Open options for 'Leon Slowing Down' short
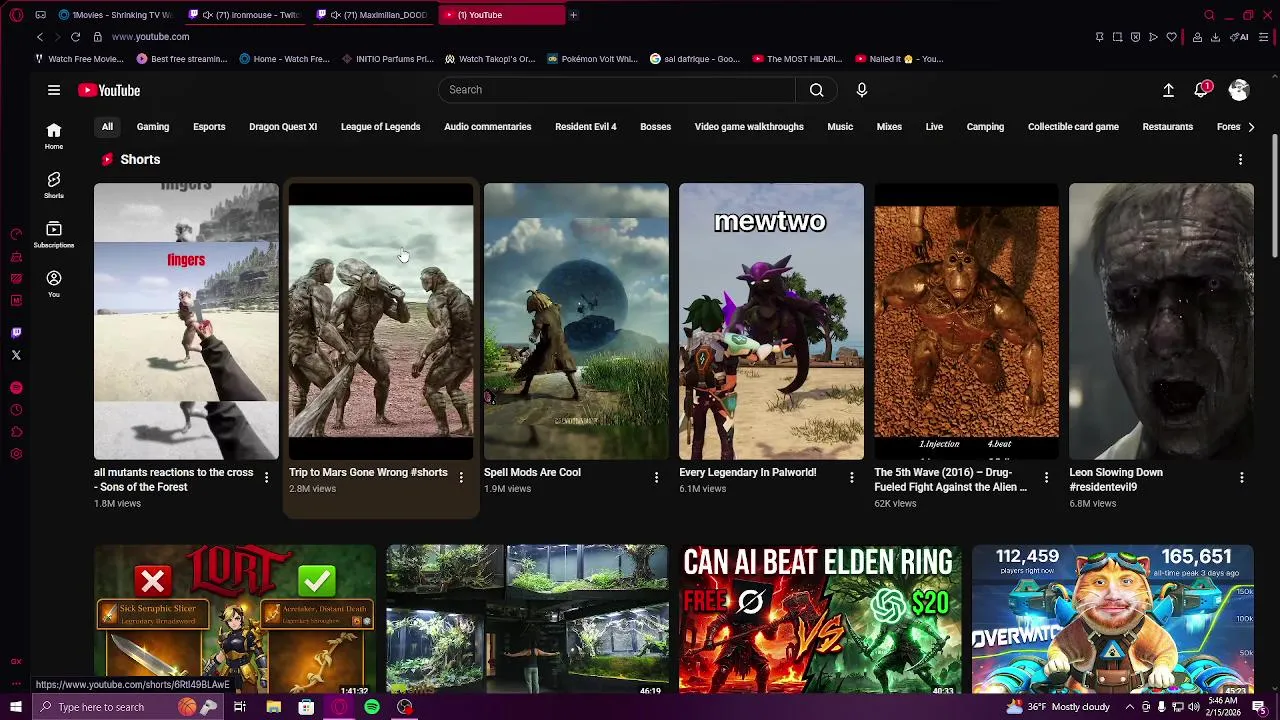The width and height of the screenshot is (1280, 720). click(1241, 478)
